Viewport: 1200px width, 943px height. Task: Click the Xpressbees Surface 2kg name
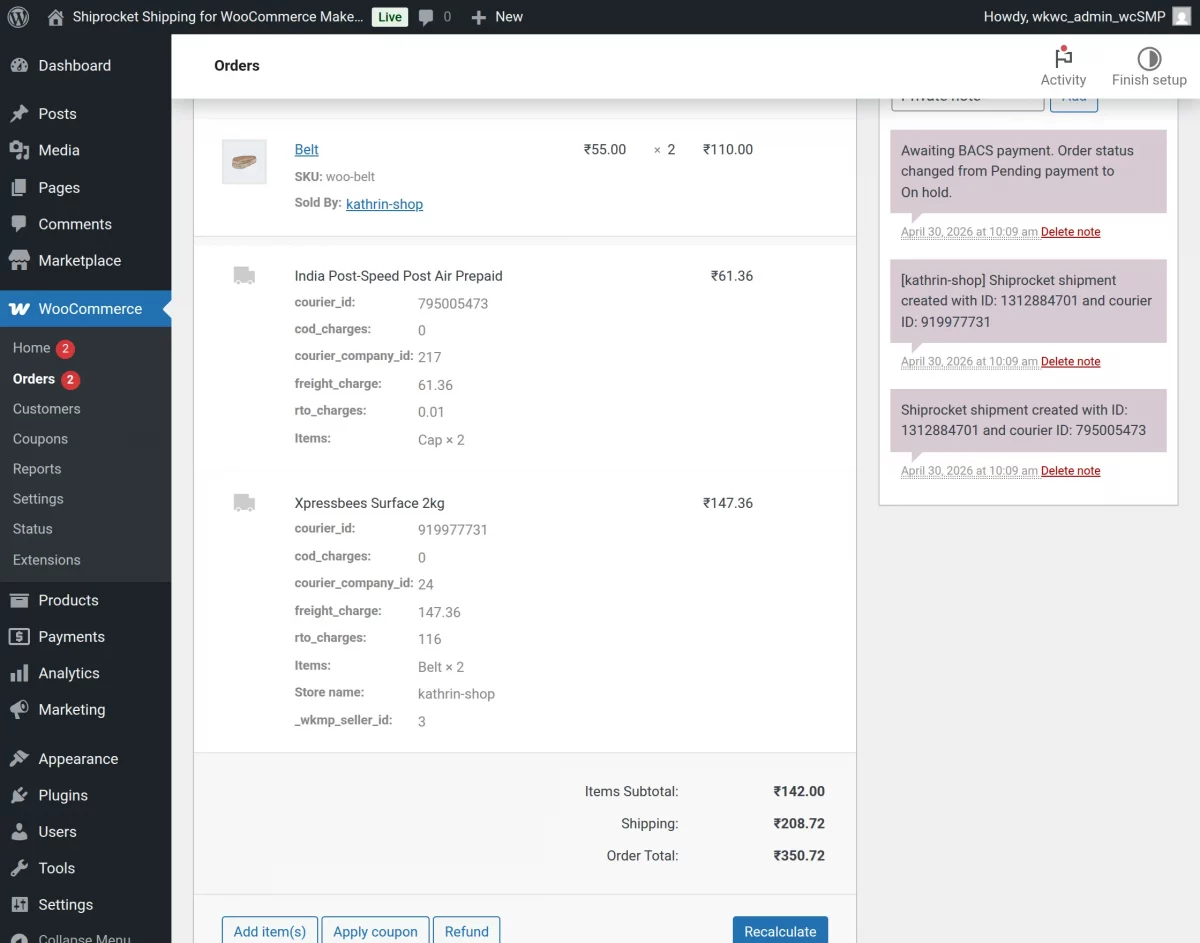369,503
